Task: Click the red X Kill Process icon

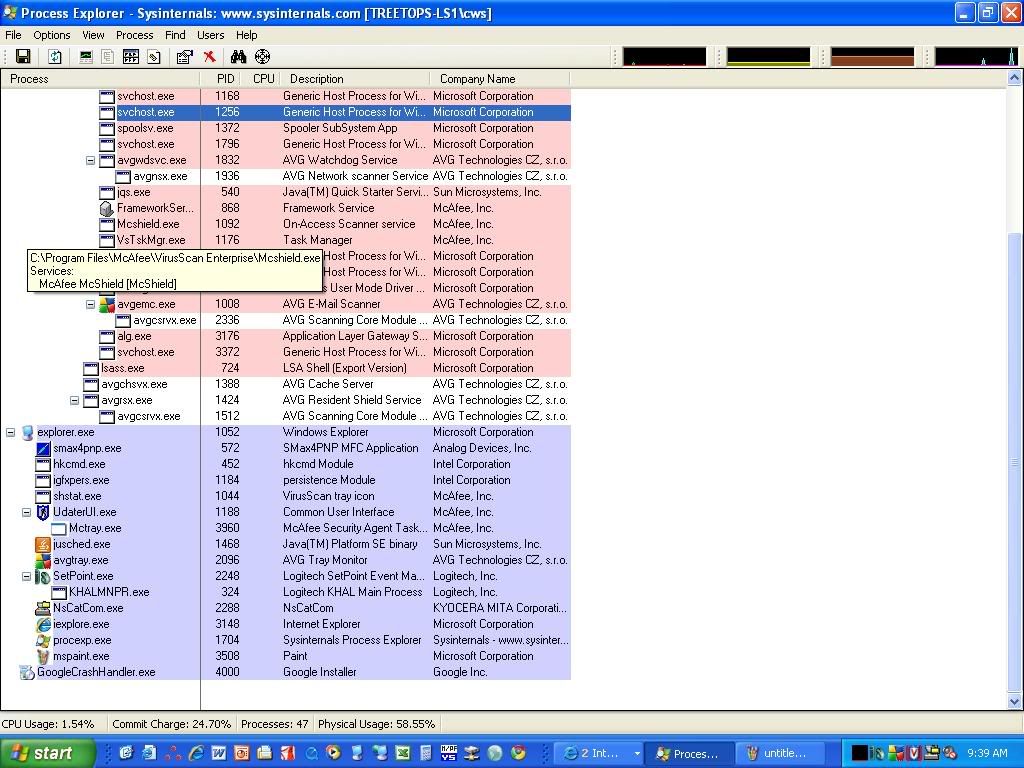Action: [209, 57]
